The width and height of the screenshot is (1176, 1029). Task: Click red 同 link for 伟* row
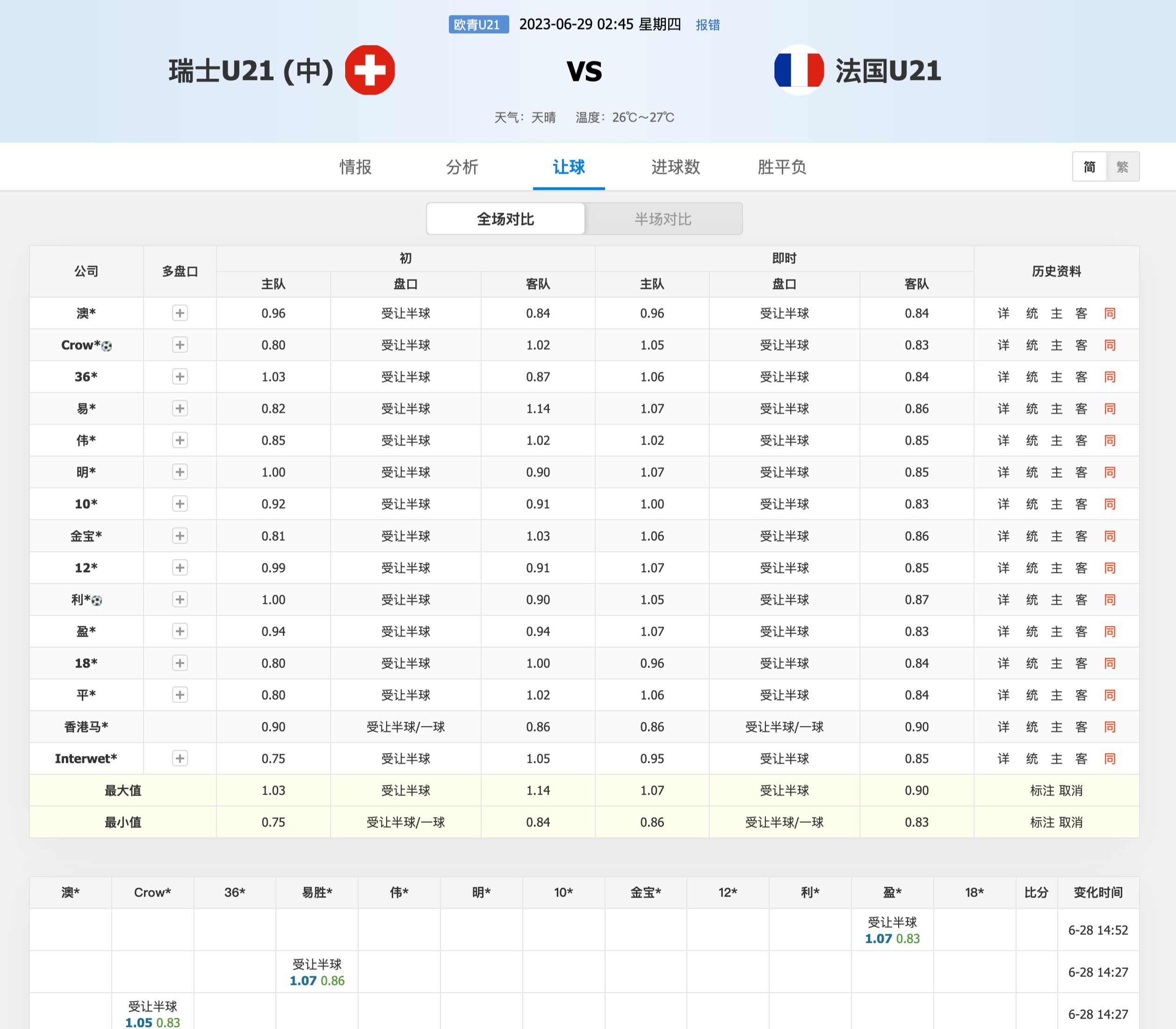[1110, 440]
